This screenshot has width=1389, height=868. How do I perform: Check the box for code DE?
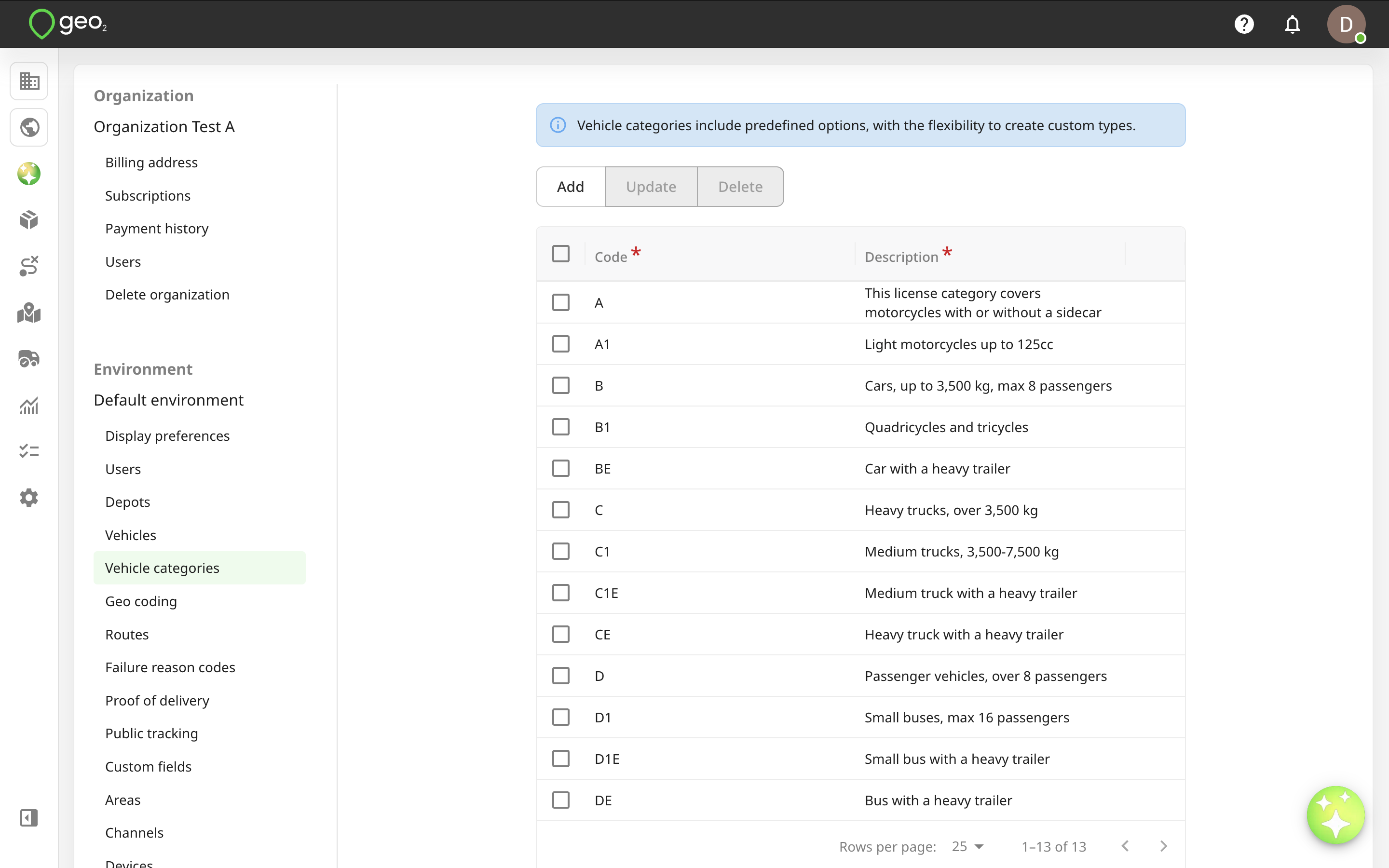[x=561, y=800]
